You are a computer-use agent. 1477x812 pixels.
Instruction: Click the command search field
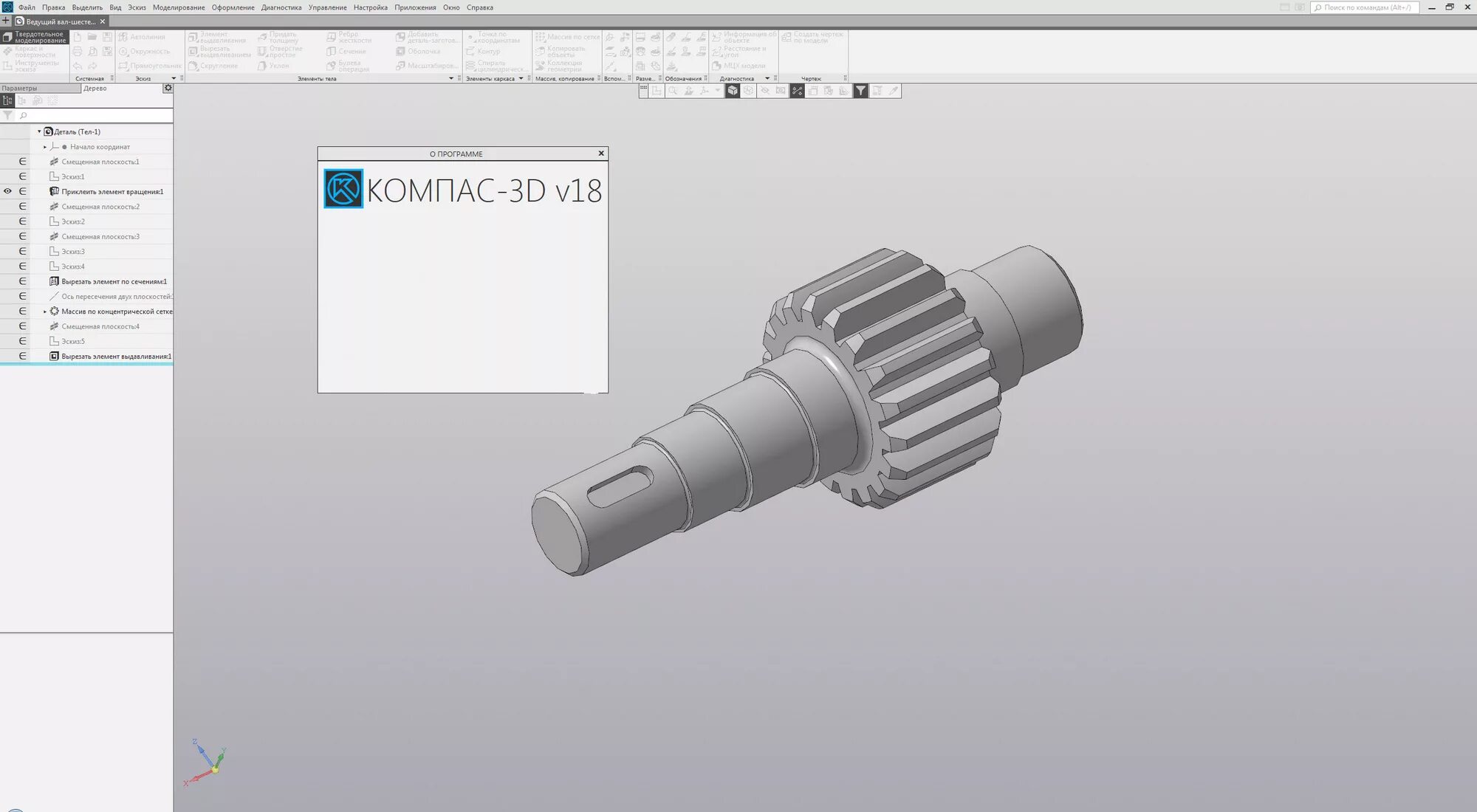tap(1366, 7)
